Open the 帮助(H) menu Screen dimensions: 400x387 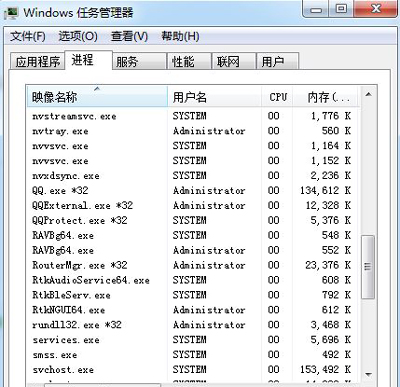[180, 36]
